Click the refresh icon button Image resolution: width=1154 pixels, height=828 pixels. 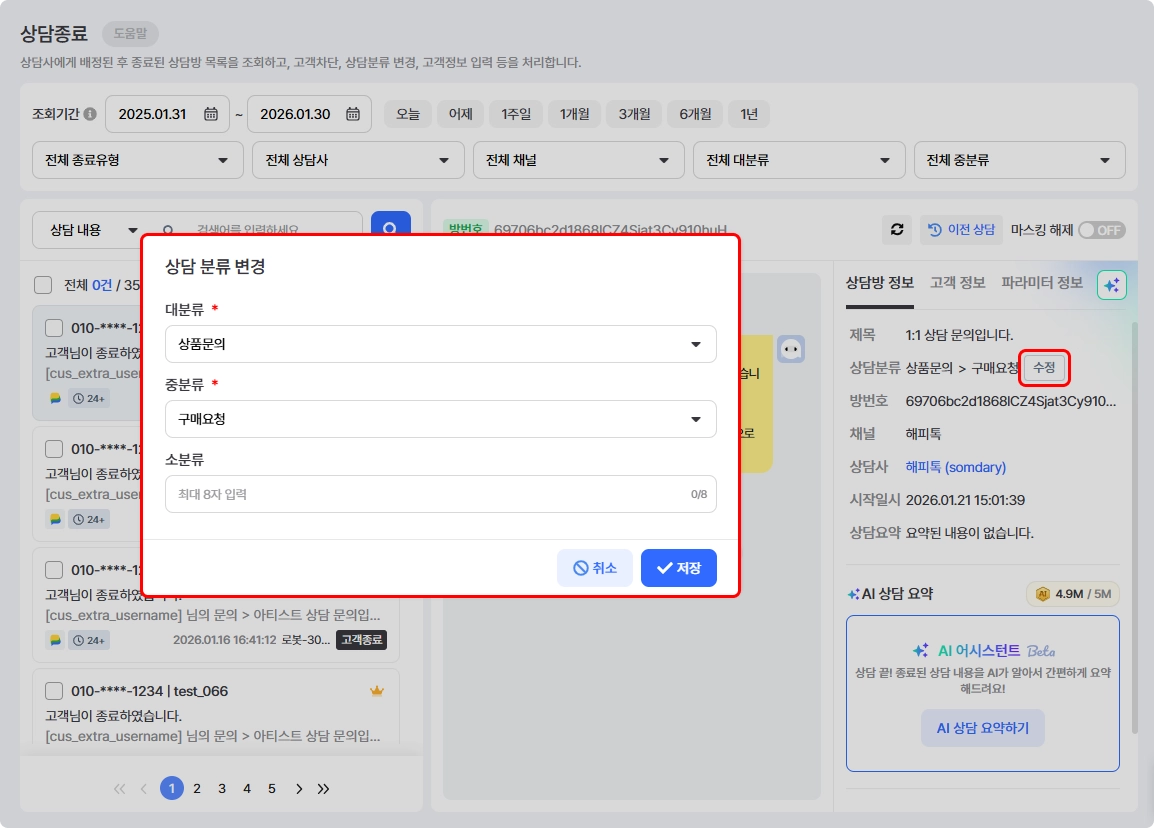coord(897,230)
